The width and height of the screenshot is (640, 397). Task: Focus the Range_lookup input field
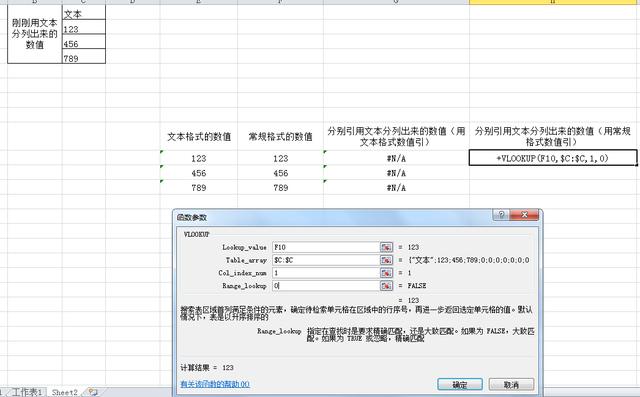click(326, 286)
